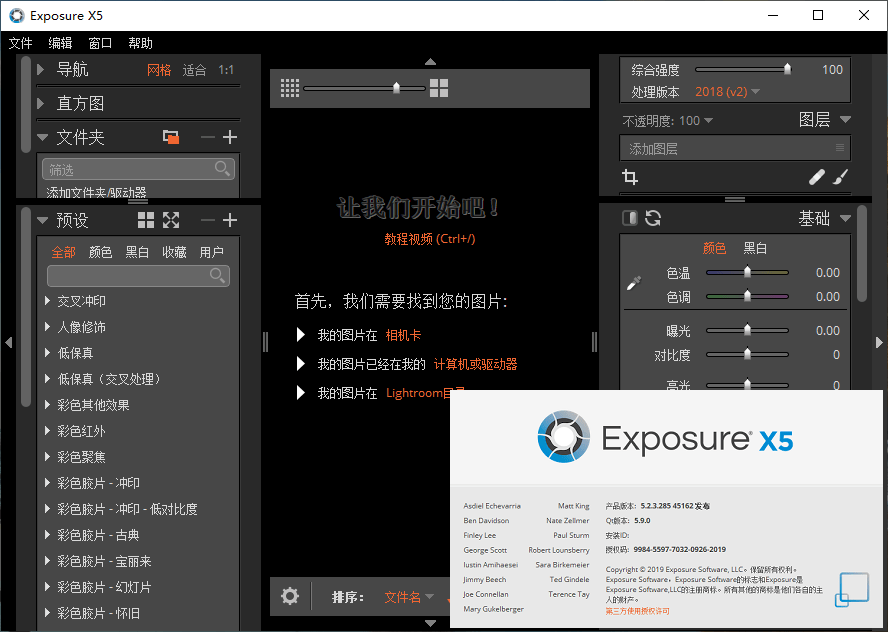Open the 基础 panel dropdown arrow
The height and width of the screenshot is (632, 888).
846,218
